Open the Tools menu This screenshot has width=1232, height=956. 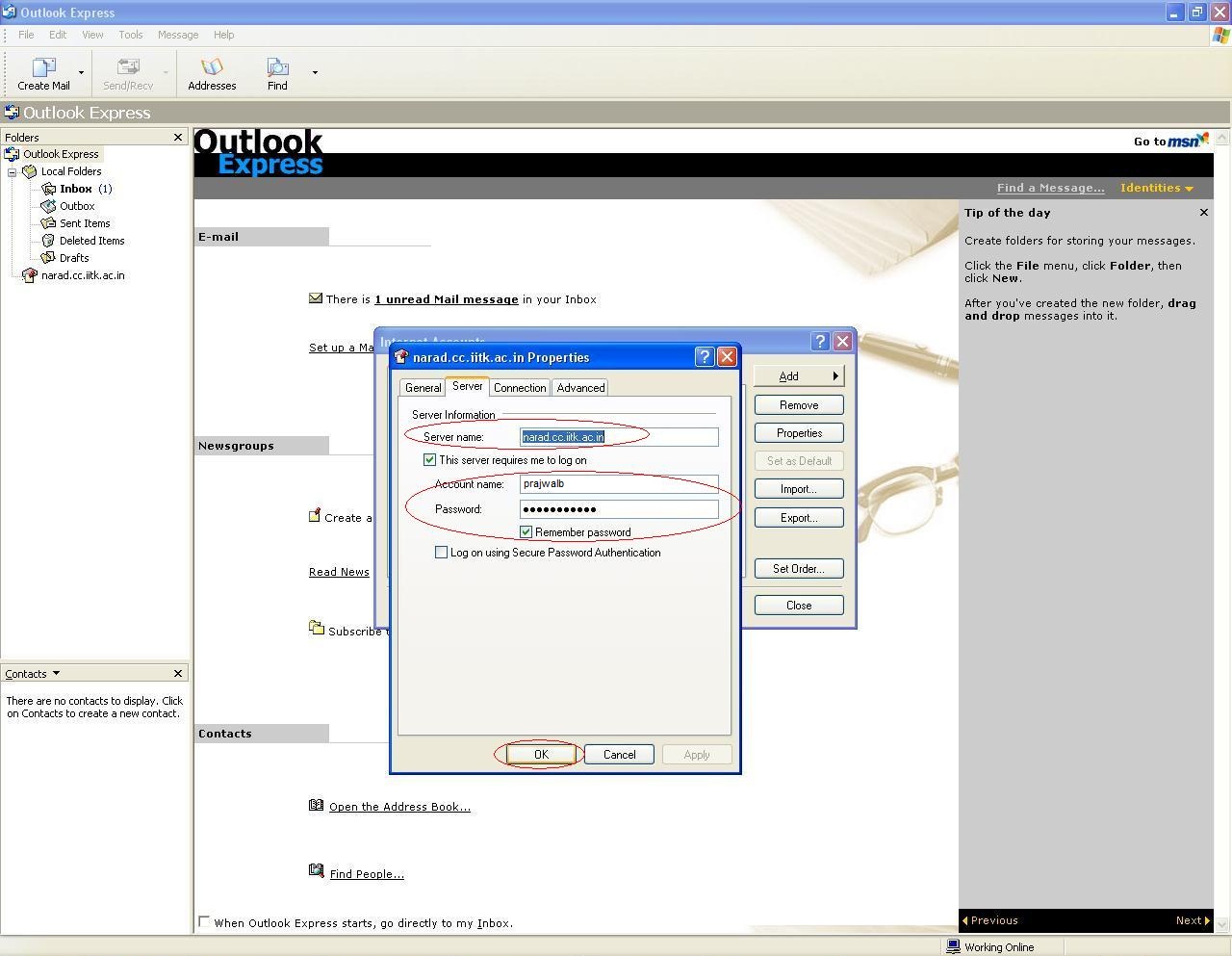(131, 35)
